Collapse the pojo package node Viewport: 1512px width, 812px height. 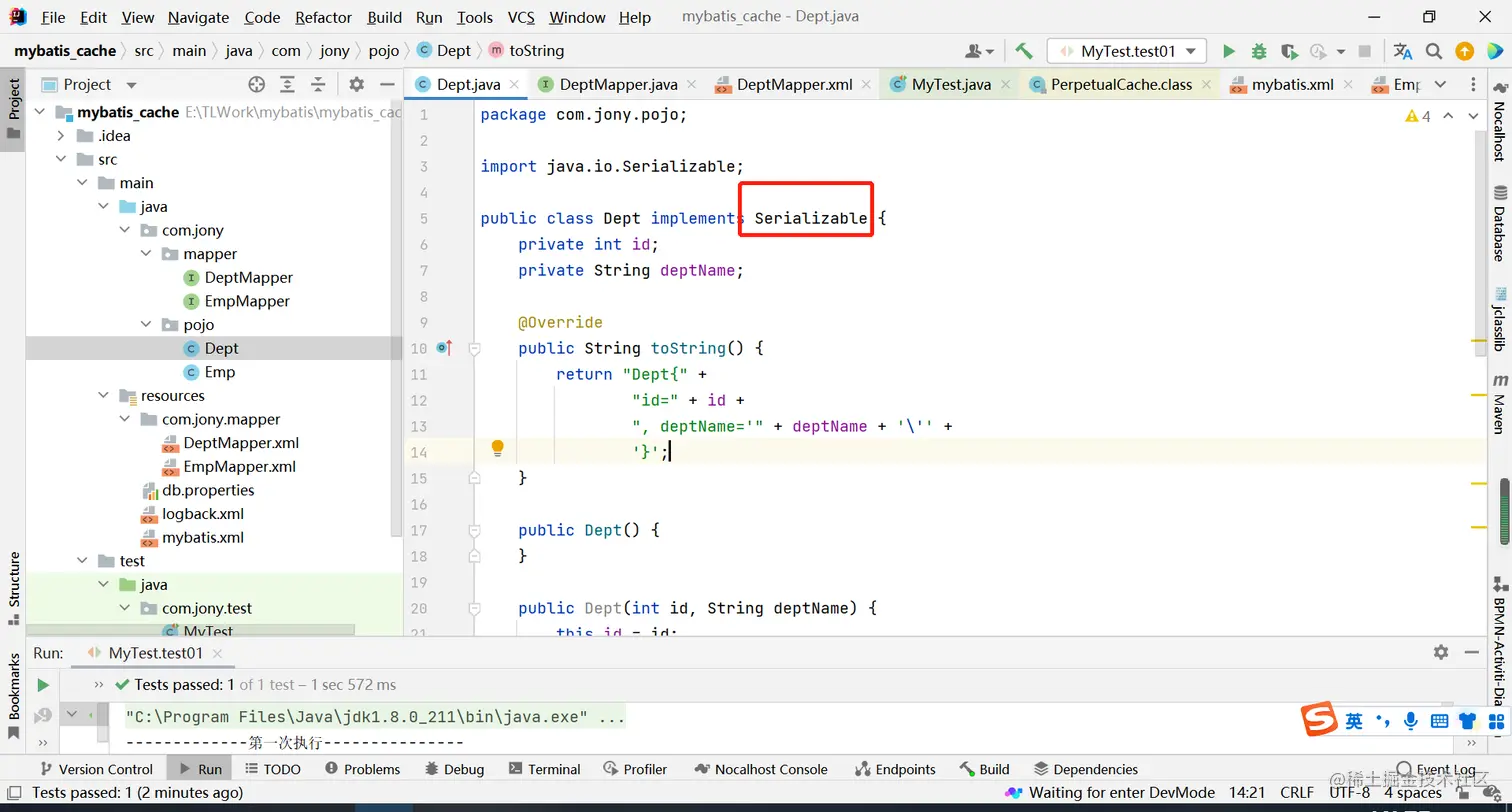(x=146, y=325)
